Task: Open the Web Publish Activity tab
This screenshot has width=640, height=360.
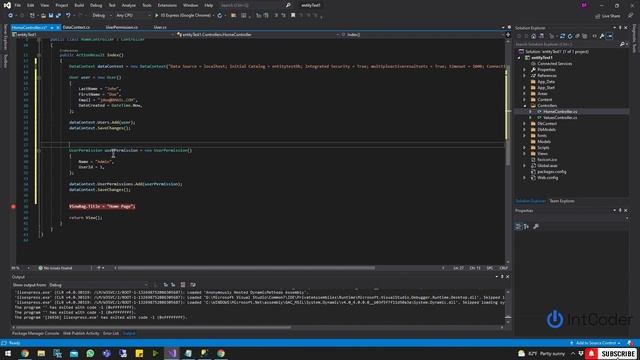Action: (81, 333)
